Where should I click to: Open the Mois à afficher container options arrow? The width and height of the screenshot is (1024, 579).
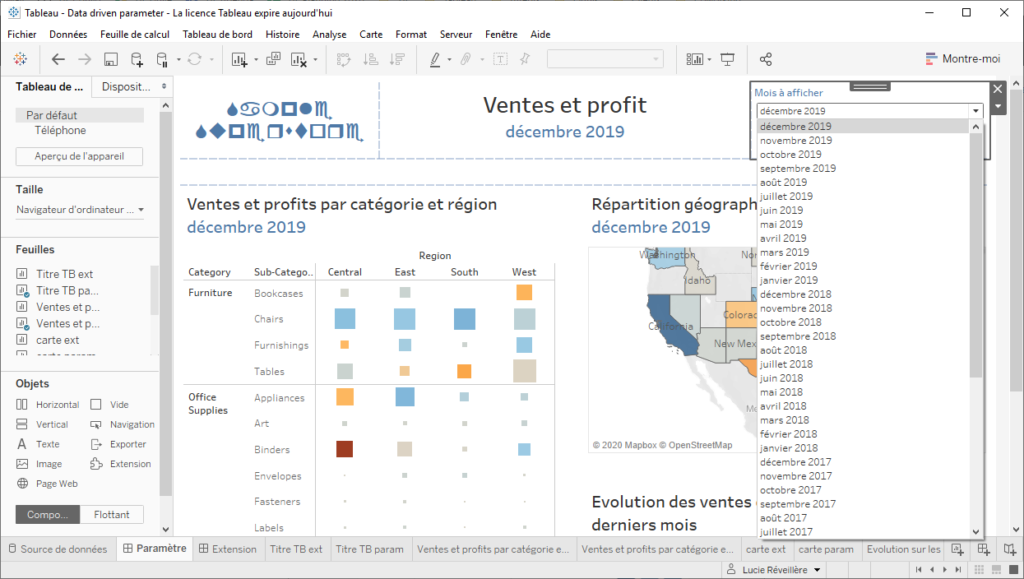point(998,106)
